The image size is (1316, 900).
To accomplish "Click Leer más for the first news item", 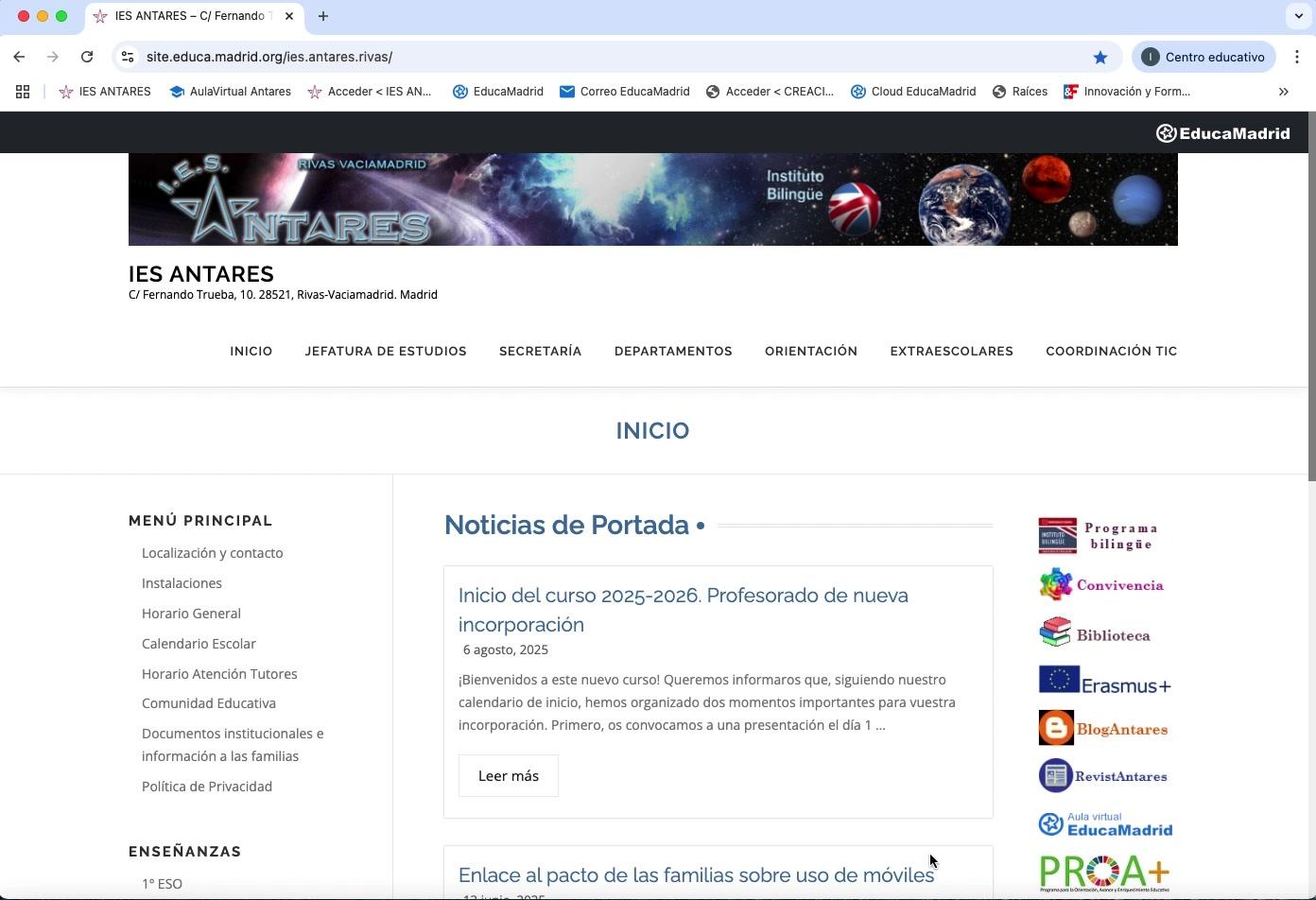I will [x=509, y=776].
